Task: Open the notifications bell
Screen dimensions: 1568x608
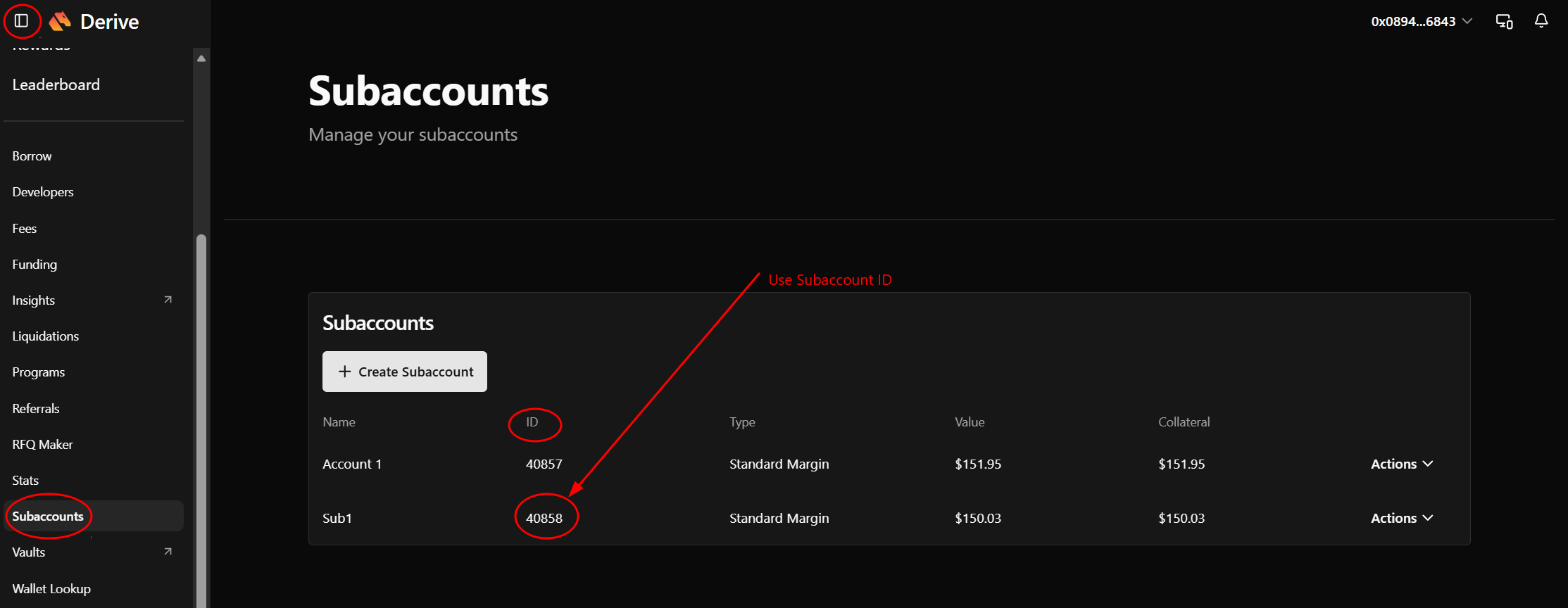Action: coord(1541,21)
